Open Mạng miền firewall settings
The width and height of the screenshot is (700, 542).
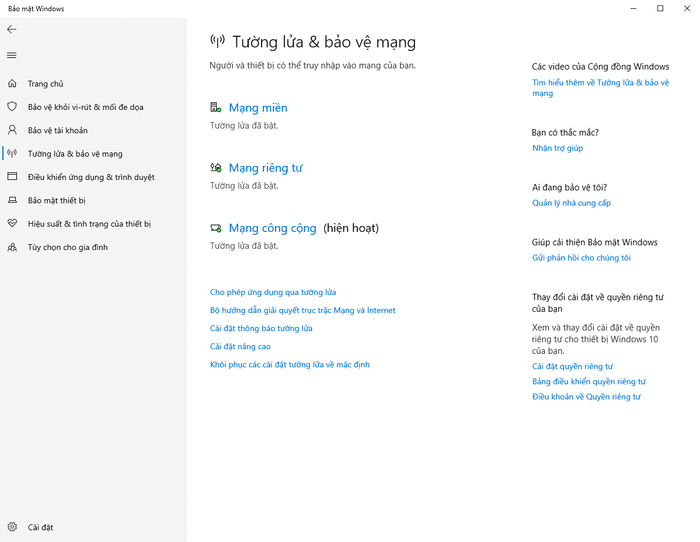tap(258, 108)
